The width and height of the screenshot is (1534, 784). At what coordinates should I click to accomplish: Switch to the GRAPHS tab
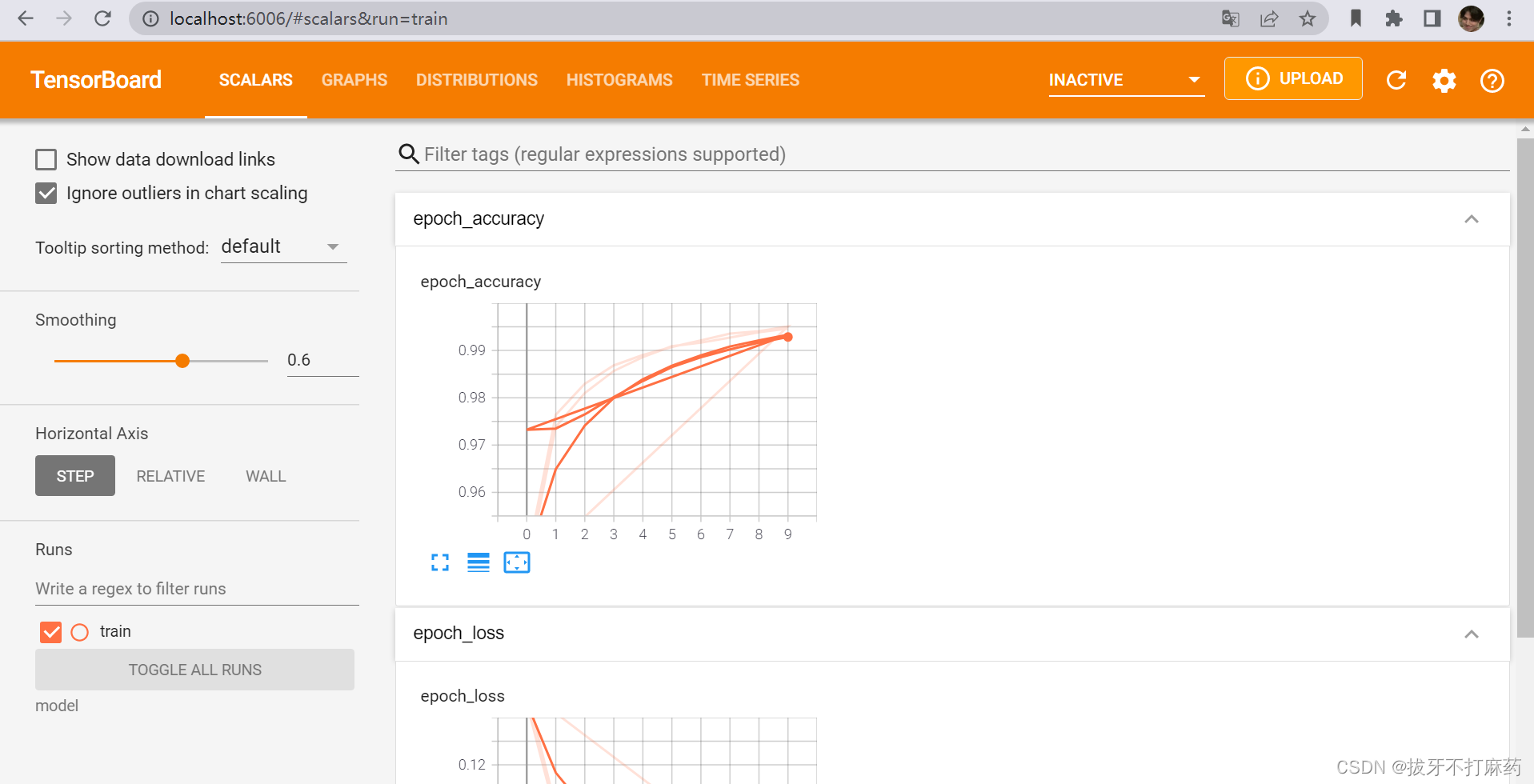tap(354, 80)
